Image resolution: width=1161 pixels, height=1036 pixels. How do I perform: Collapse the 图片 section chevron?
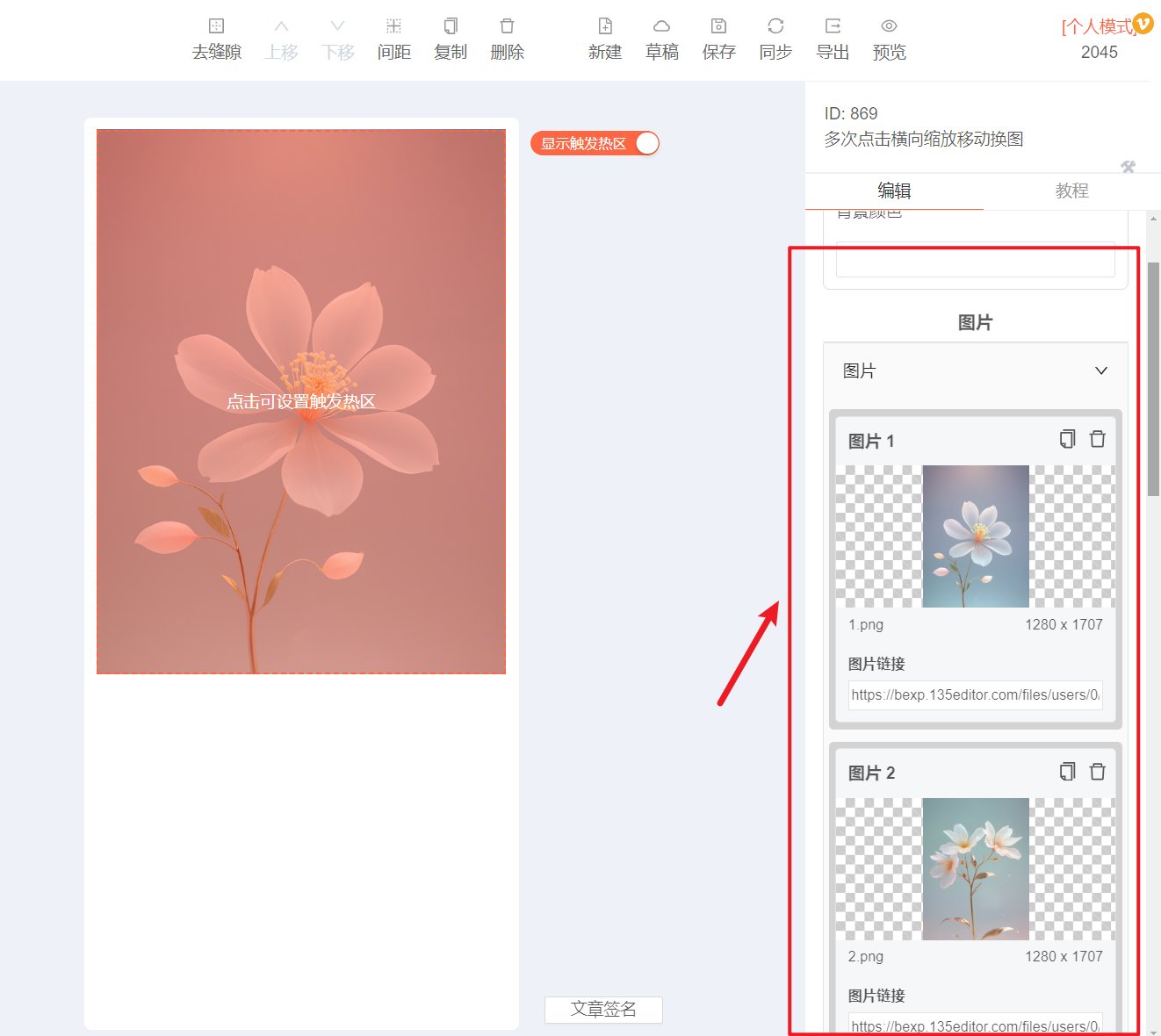[1101, 371]
